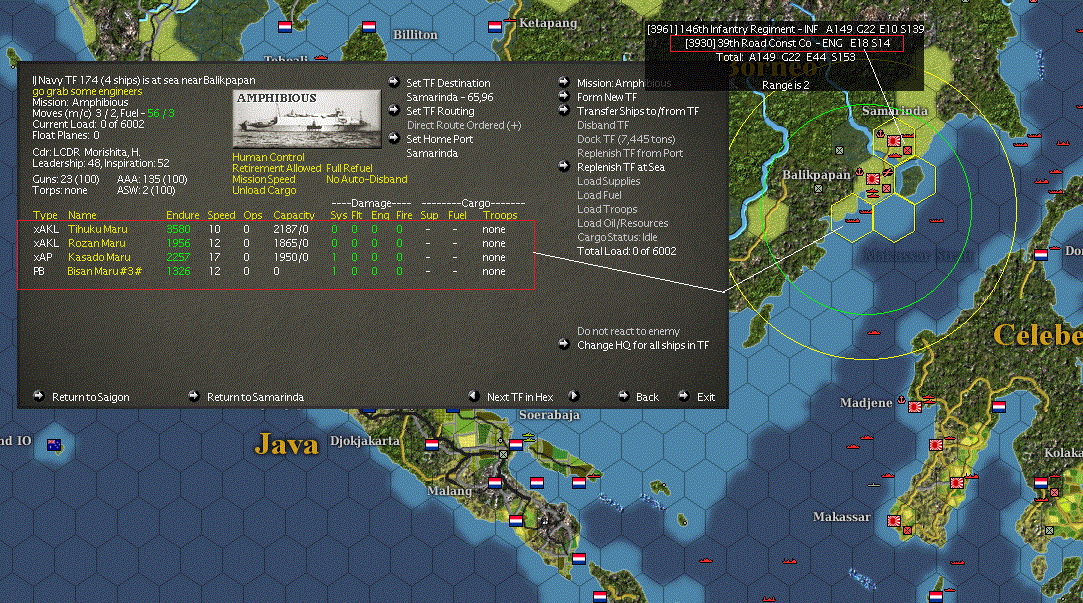Viewport: 1083px width, 603px height.
Task: Select the anchor port icon at Balikpapan
Action: tap(859, 171)
